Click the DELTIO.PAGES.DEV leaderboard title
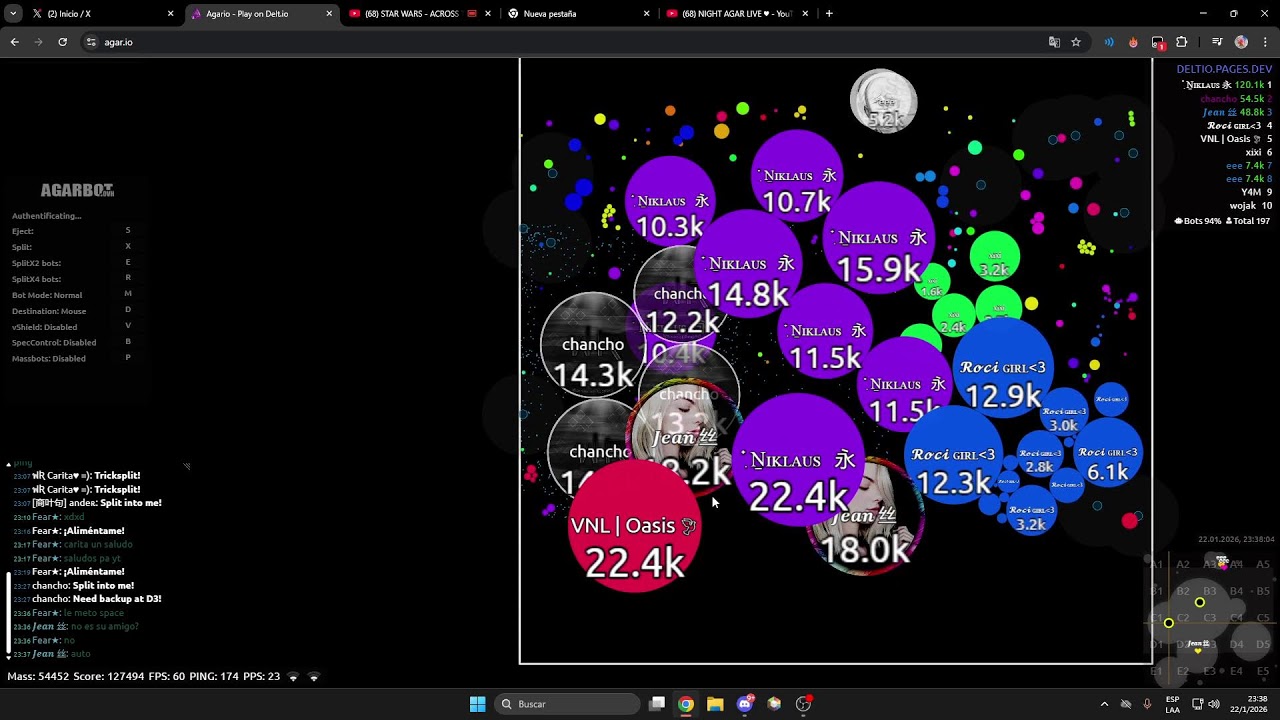This screenshot has height=720, width=1280. click(x=1224, y=70)
